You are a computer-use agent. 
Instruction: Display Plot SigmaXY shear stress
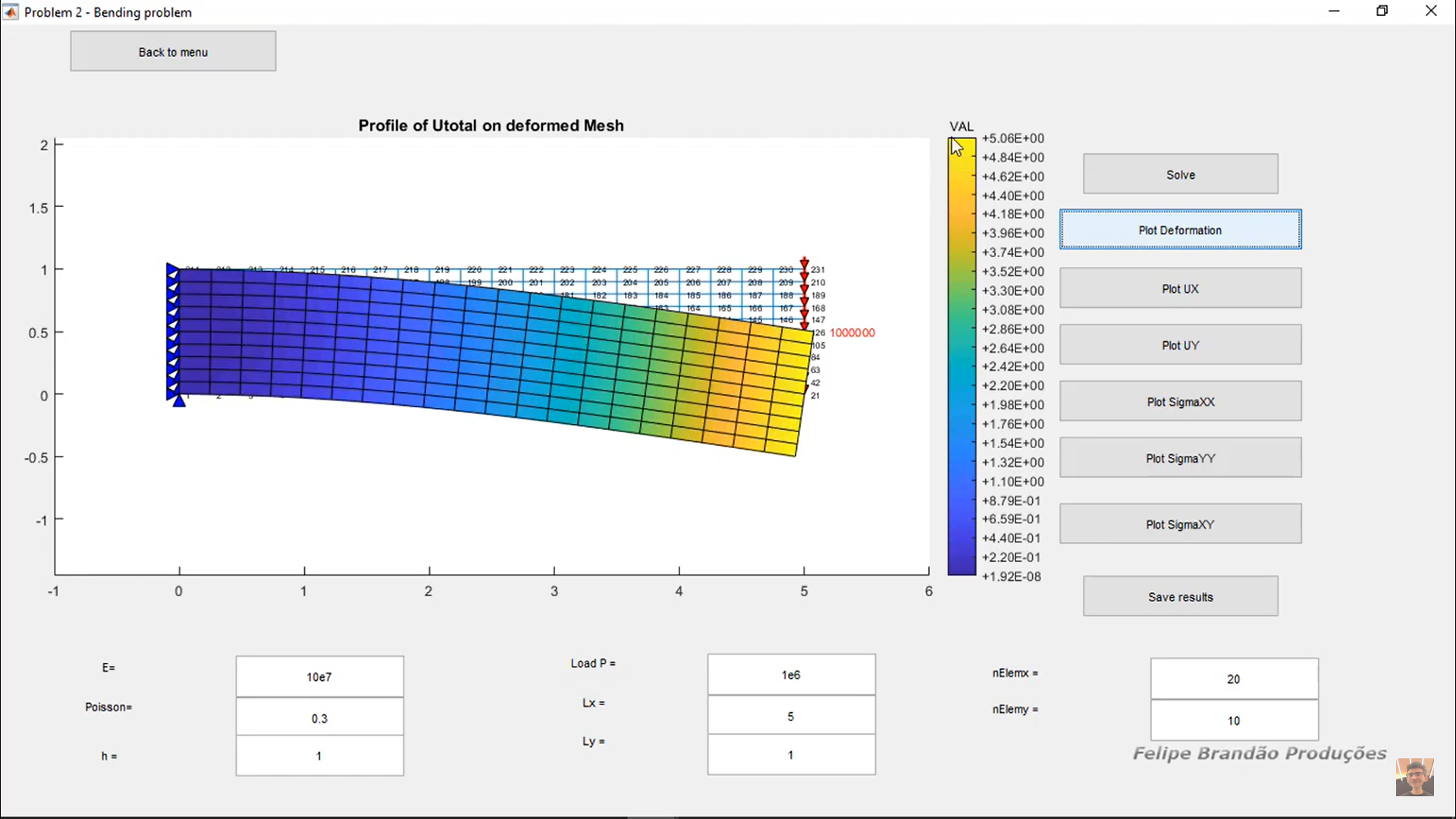point(1180,524)
